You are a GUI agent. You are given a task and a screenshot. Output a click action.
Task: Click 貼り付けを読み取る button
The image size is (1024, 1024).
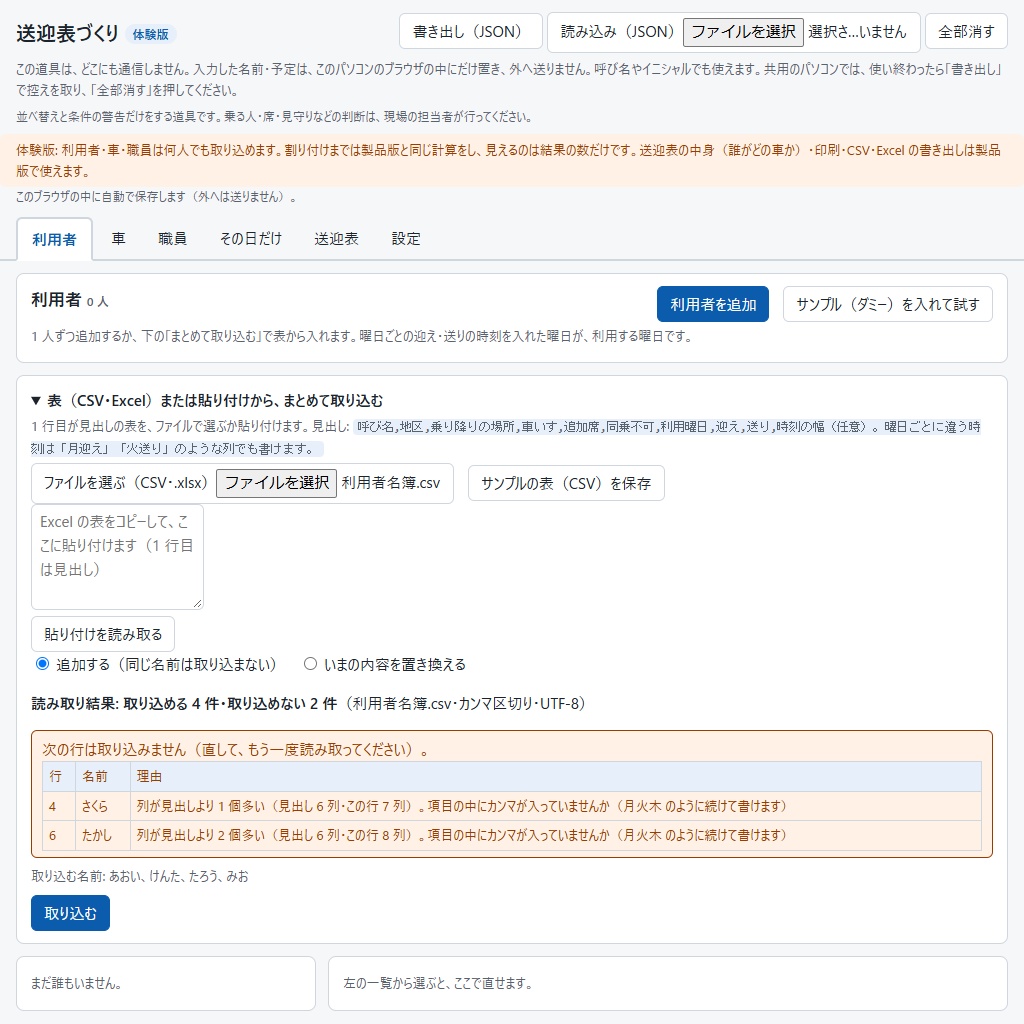coord(103,634)
